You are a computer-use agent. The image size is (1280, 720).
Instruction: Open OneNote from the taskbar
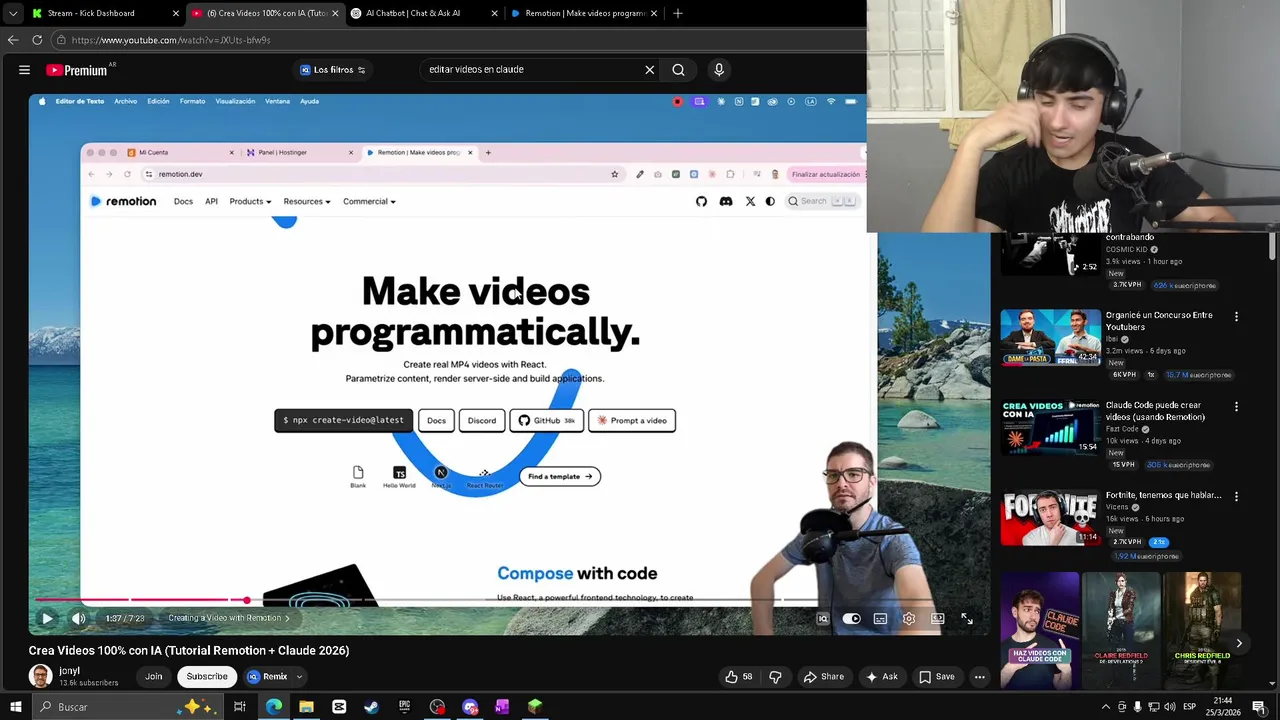click(502, 707)
